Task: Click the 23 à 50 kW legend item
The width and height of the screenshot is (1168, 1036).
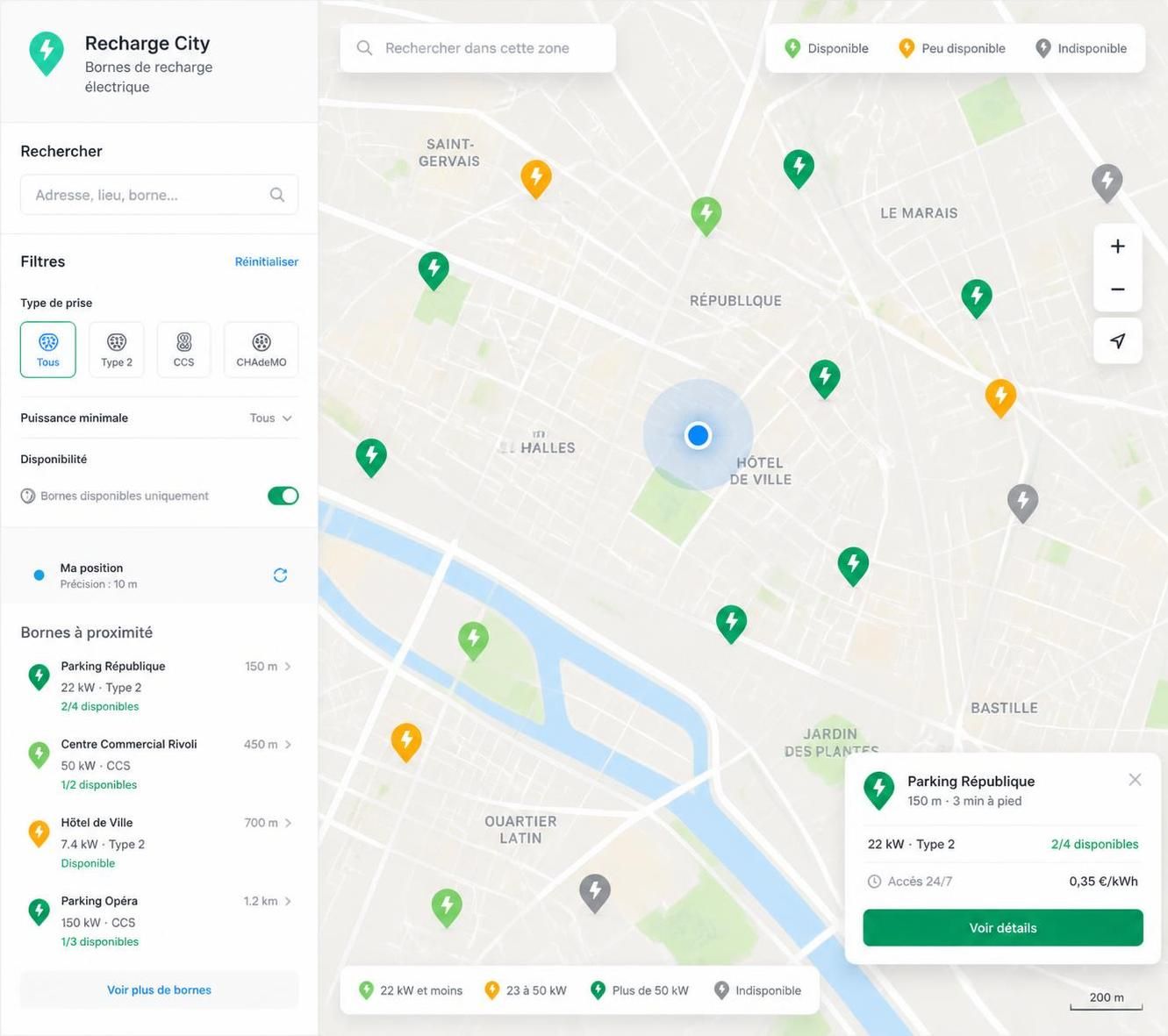Action: (526, 990)
